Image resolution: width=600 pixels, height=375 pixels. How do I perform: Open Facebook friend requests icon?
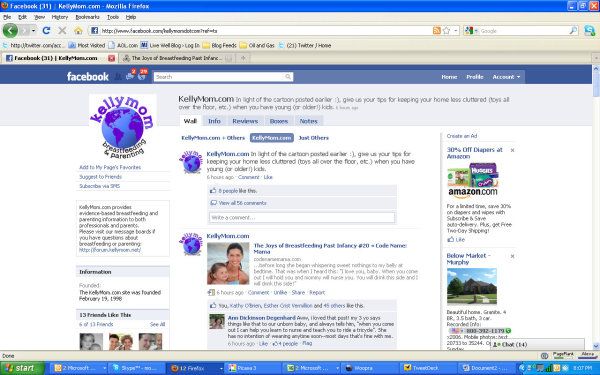(118, 77)
